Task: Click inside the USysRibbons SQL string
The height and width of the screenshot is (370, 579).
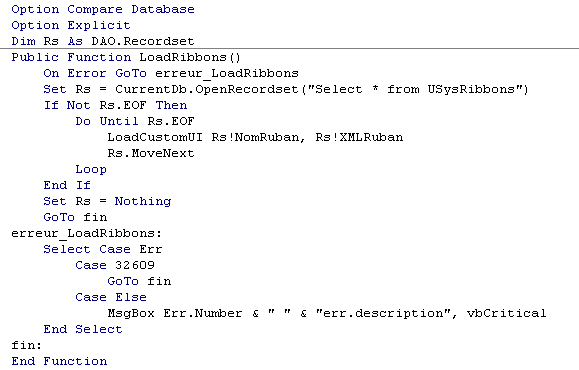Action: (x=415, y=89)
